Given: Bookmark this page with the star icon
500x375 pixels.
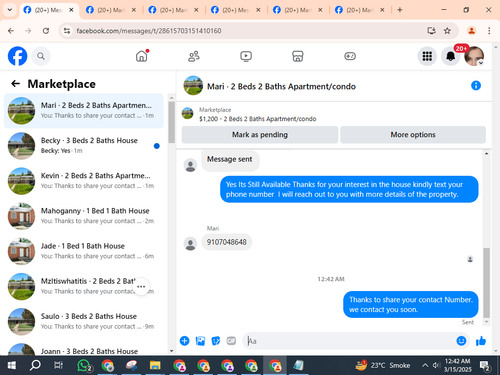Looking at the screenshot, I should pyautogui.click(x=447, y=31).
